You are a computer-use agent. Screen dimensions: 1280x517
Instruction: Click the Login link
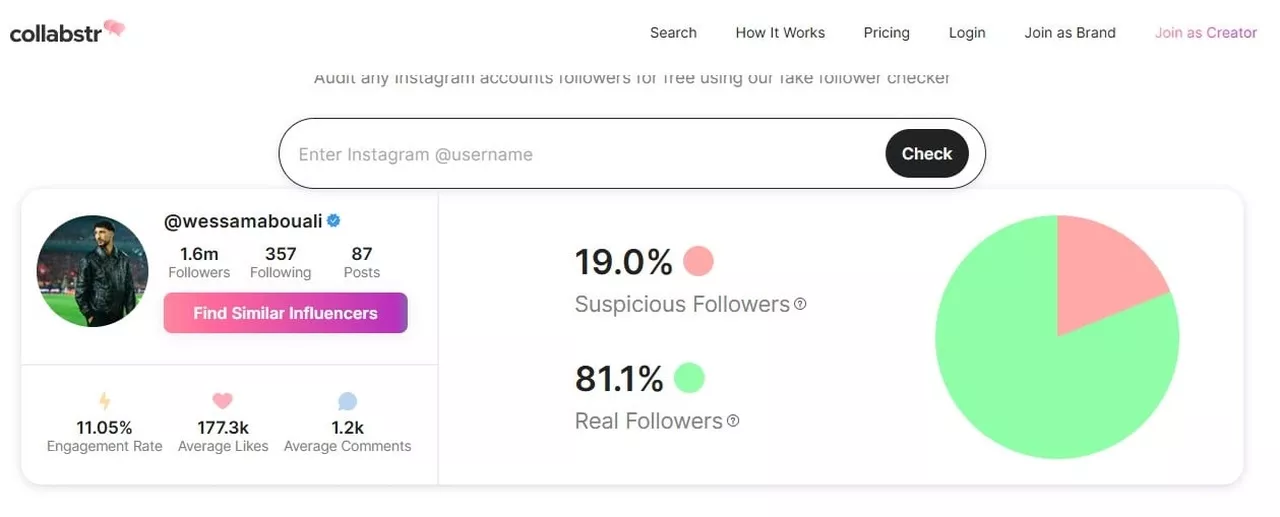click(967, 33)
